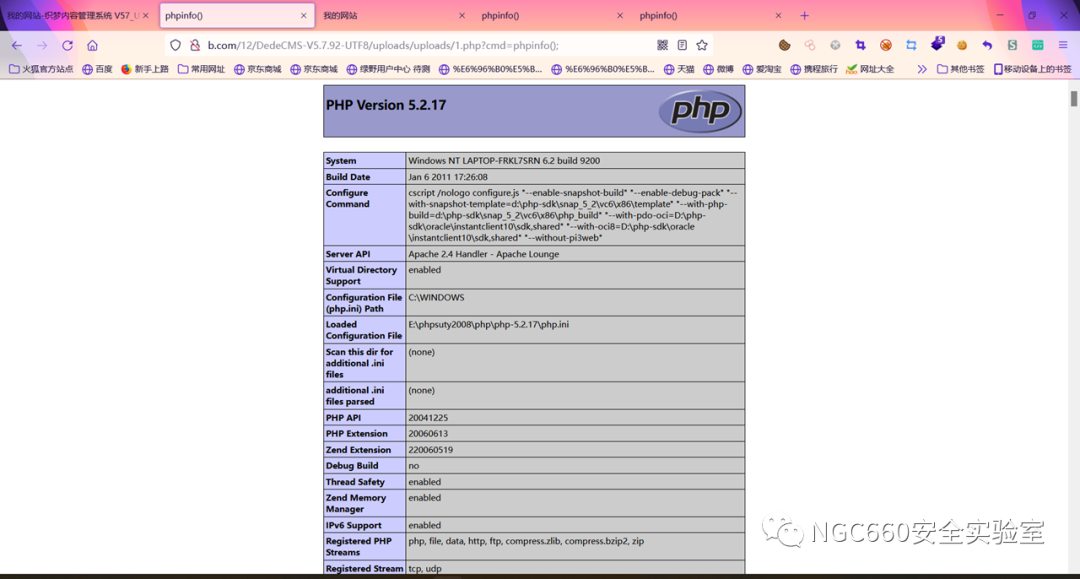
Task: Close the 我的网站 tab
Action: tap(461, 15)
